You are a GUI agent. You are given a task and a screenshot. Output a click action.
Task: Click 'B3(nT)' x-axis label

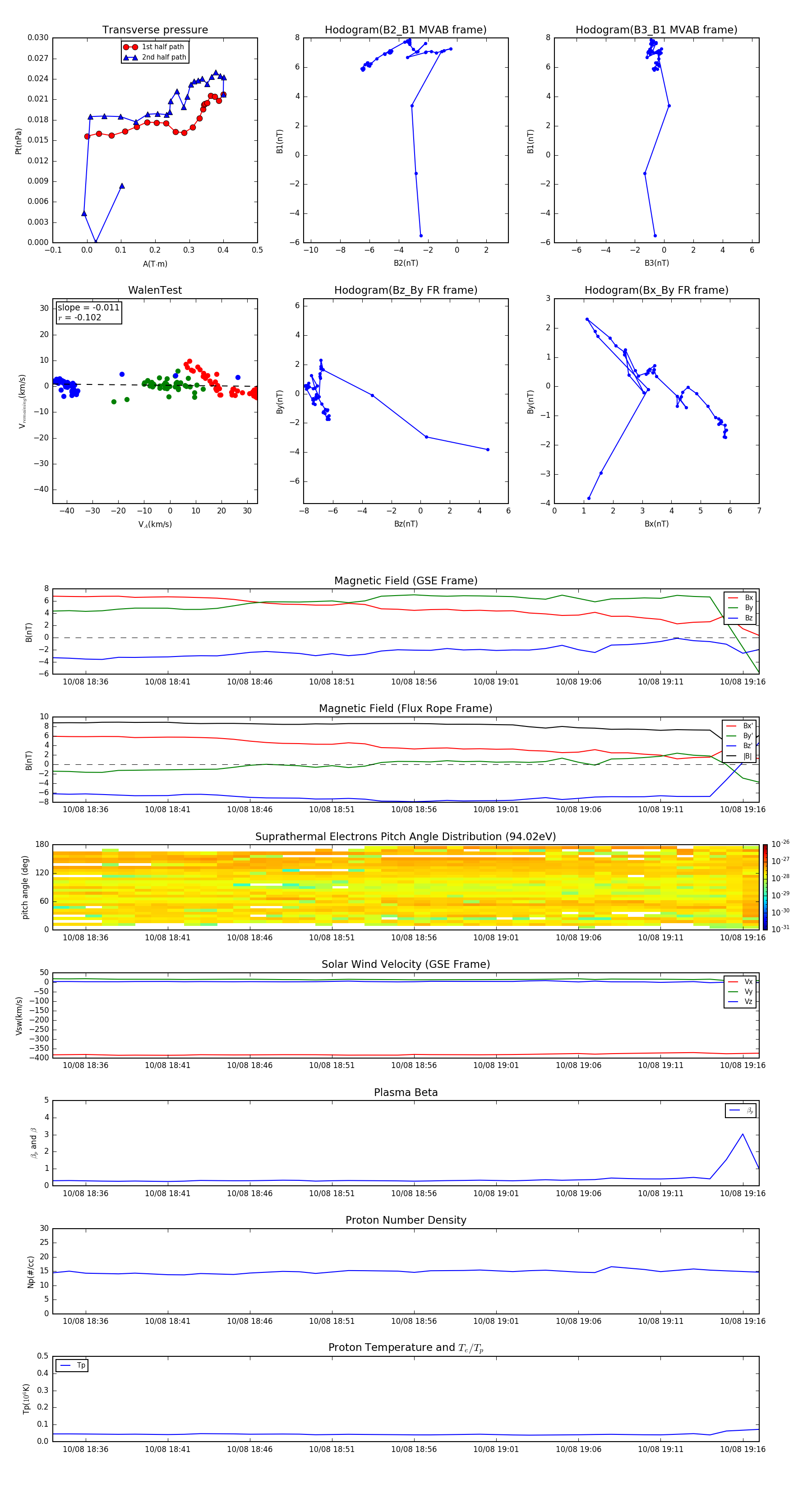(656, 263)
